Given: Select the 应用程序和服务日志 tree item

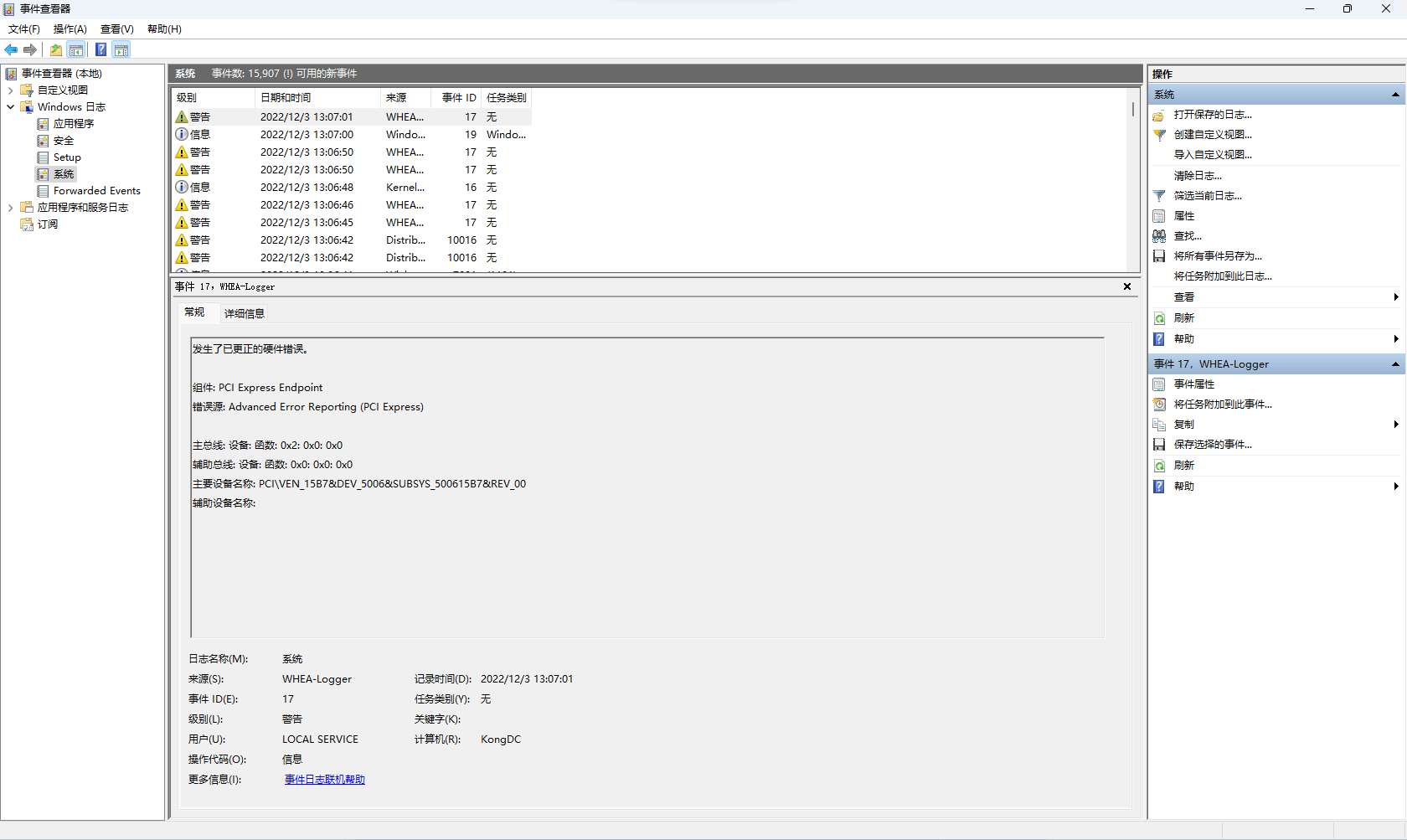Looking at the screenshot, I should 83,208.
